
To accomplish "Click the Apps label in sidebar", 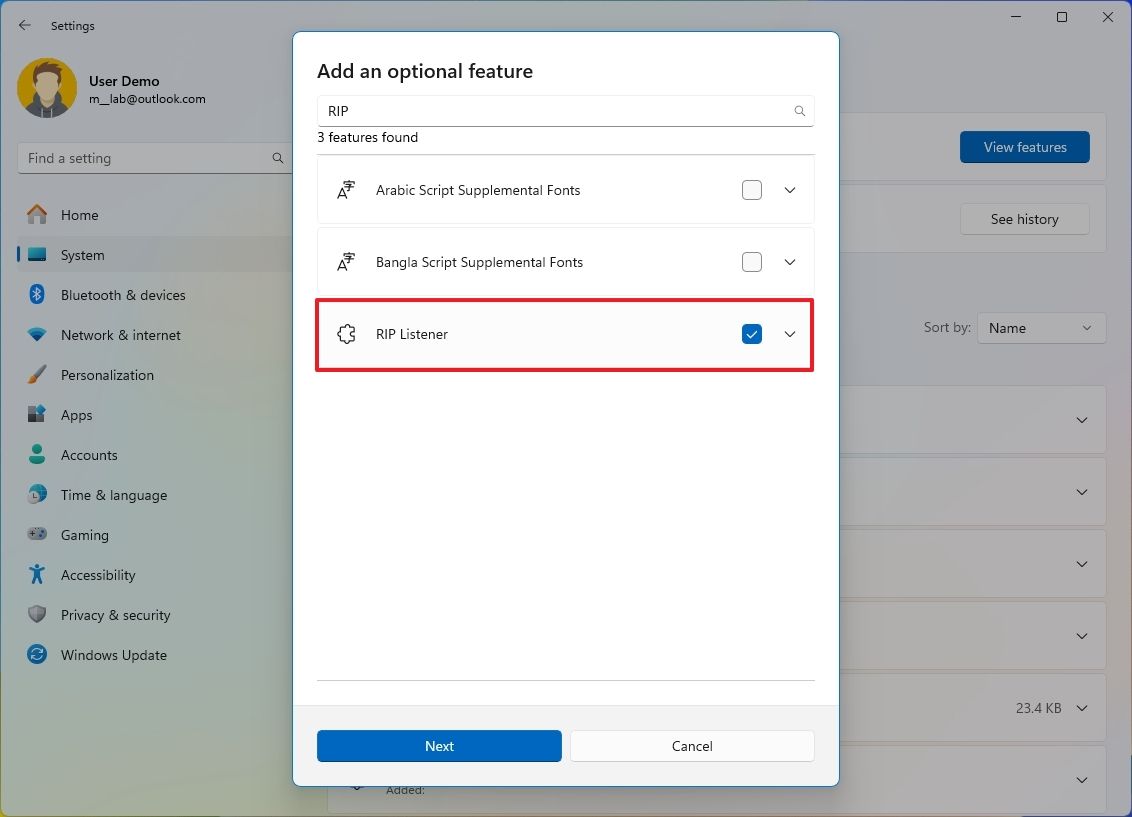I will 77,415.
